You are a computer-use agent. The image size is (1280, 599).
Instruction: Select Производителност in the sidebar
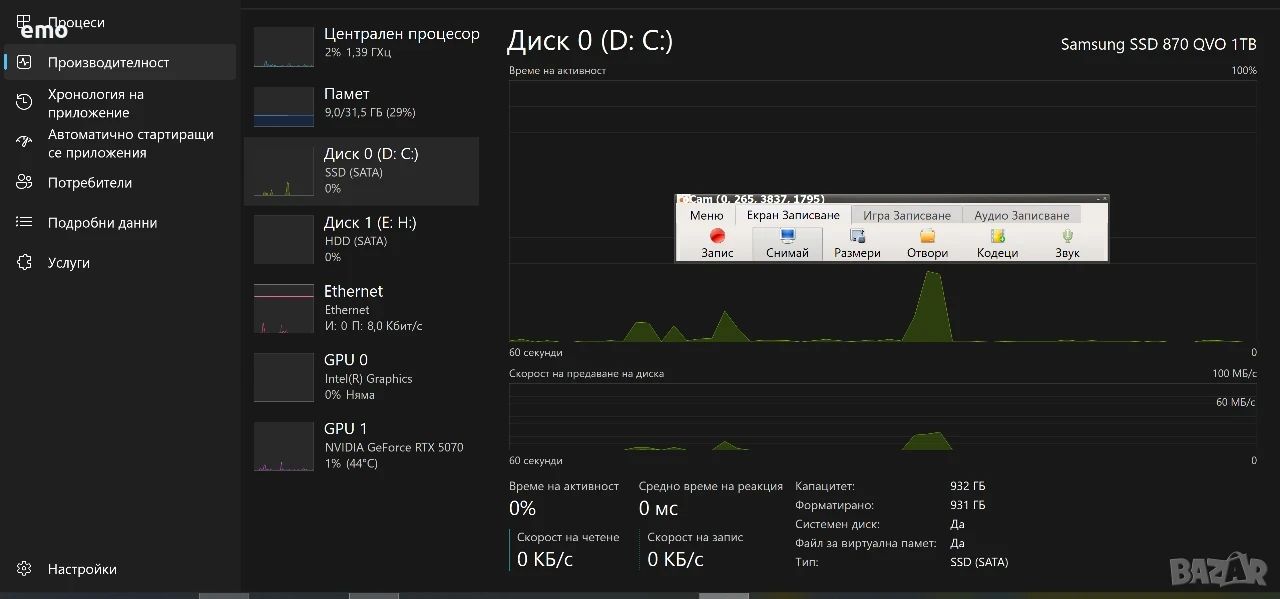(120, 62)
